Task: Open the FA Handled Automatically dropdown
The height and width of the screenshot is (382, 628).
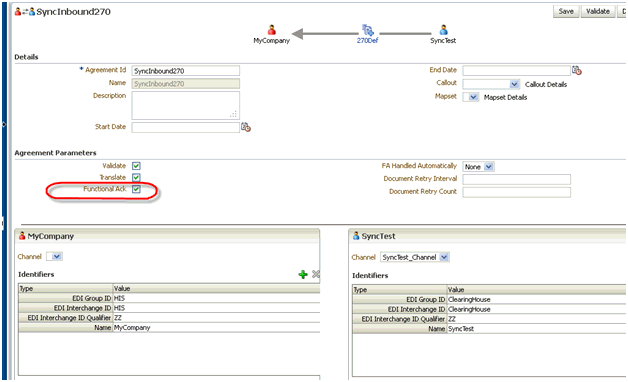Action: tap(479, 167)
